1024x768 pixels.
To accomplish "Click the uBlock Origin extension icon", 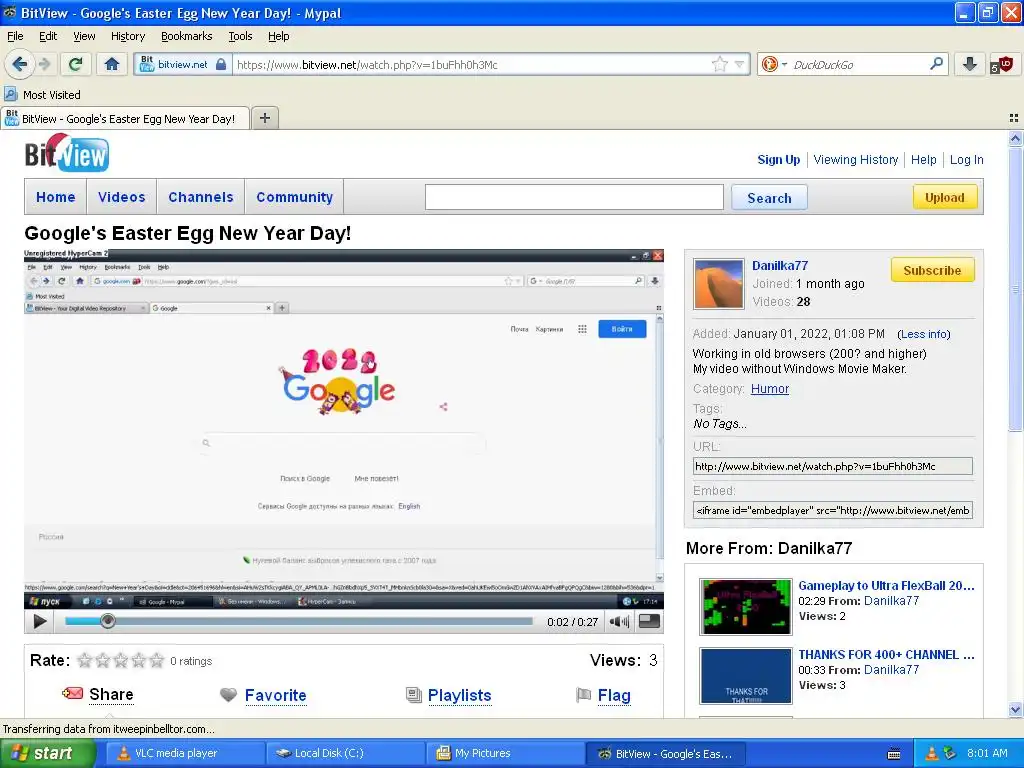I will [1002, 64].
